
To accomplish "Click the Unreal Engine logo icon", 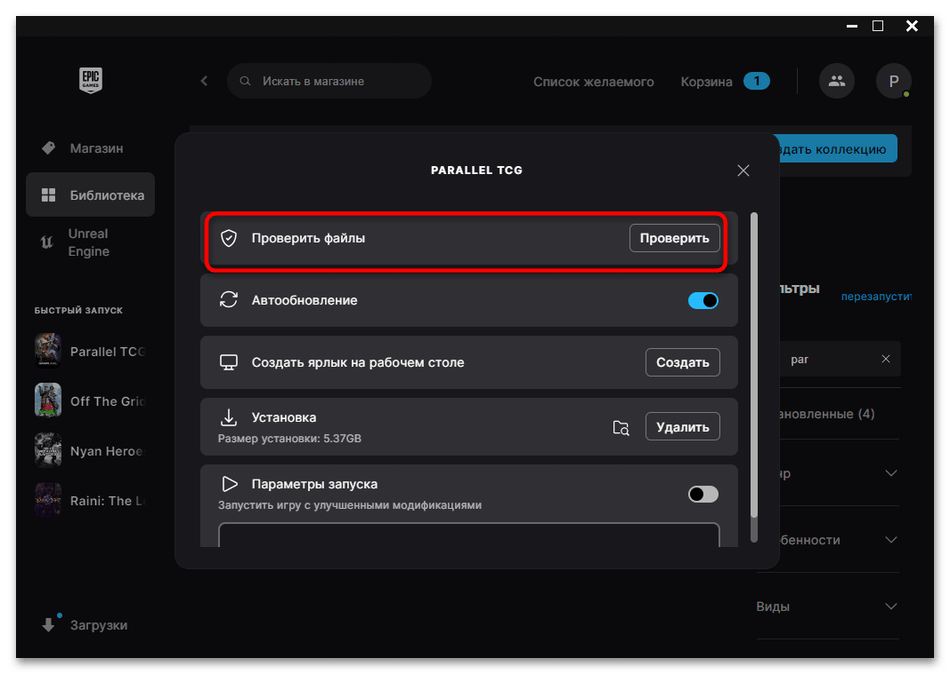I will tap(47, 242).
